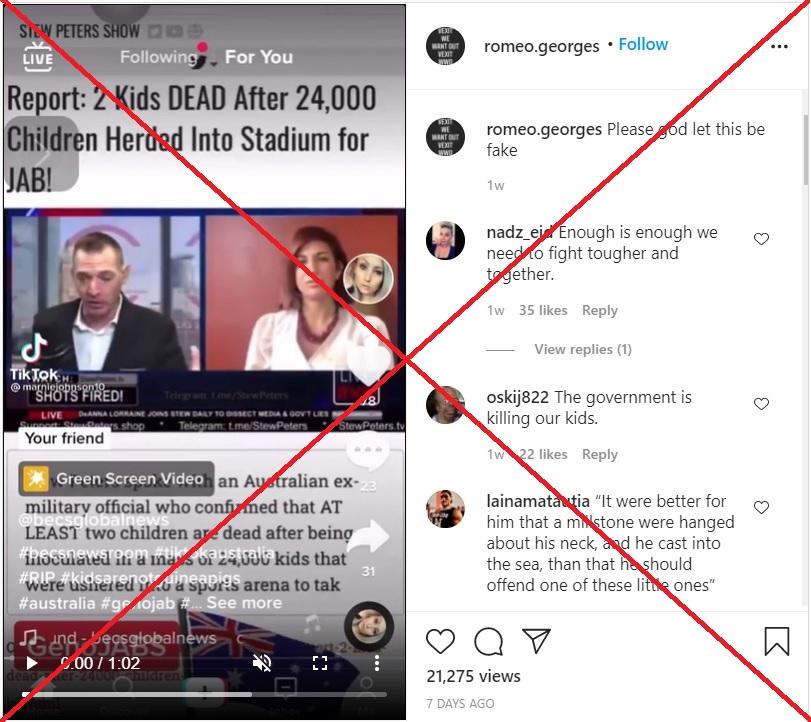Share post via paper plane icon
811x722 pixels.
[x=536, y=641]
